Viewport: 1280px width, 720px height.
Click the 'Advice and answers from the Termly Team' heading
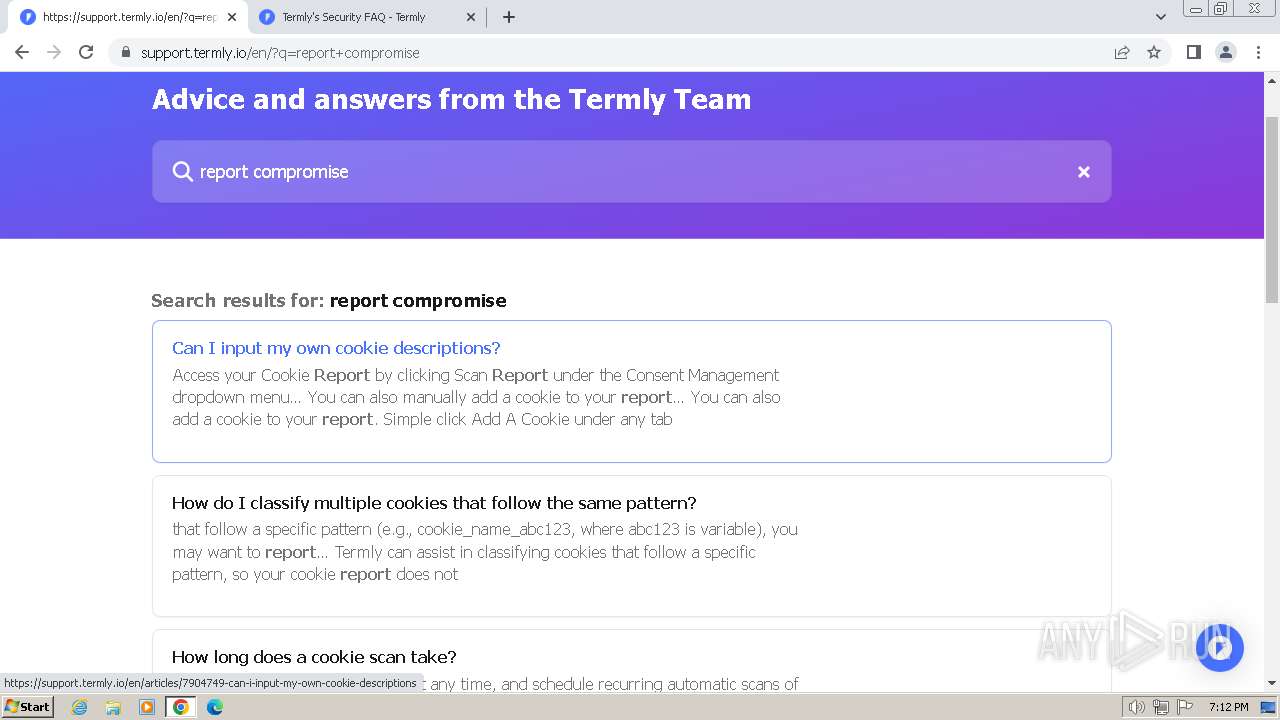451,99
